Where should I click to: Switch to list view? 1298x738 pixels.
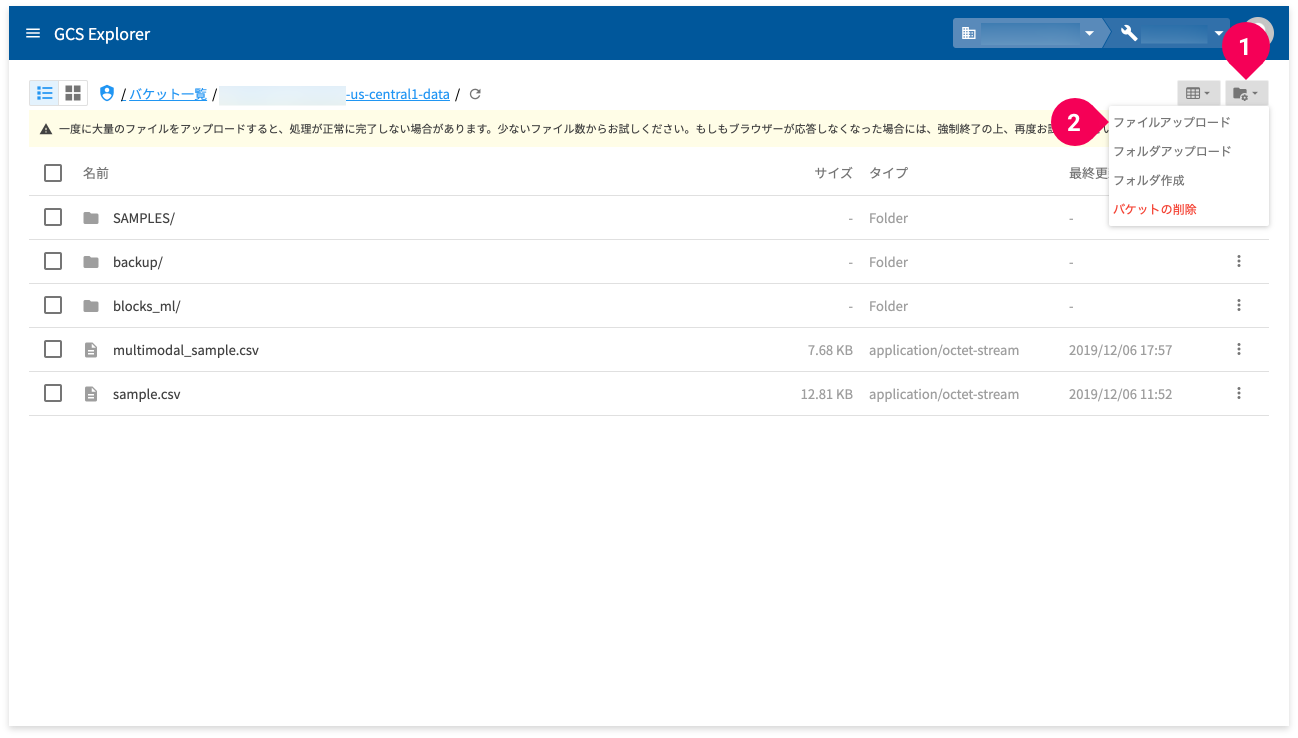coord(45,93)
